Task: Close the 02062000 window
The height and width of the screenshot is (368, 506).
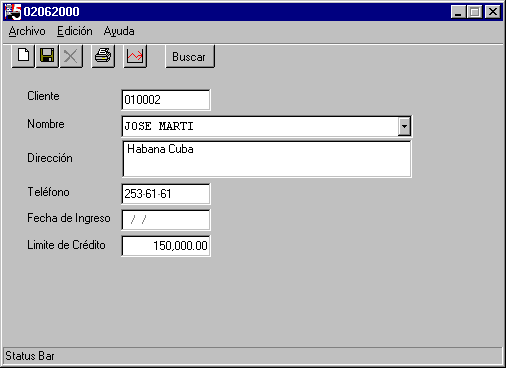Action: (x=493, y=12)
